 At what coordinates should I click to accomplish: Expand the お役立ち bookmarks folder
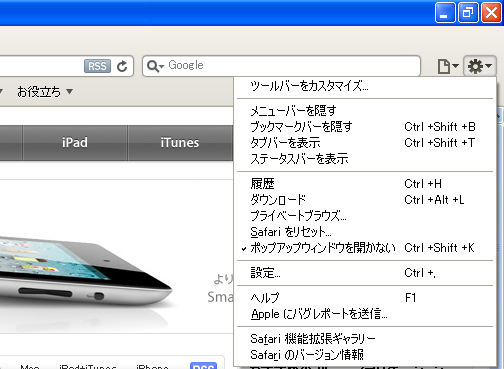pos(45,91)
